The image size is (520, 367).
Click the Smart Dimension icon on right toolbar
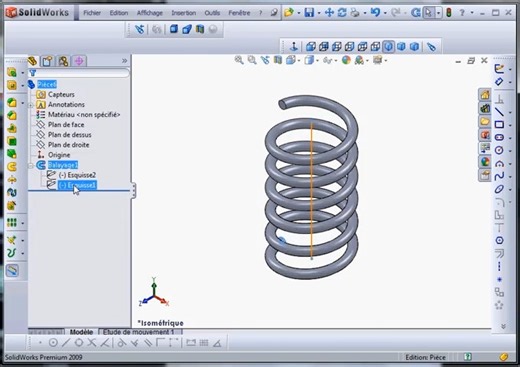click(499, 82)
